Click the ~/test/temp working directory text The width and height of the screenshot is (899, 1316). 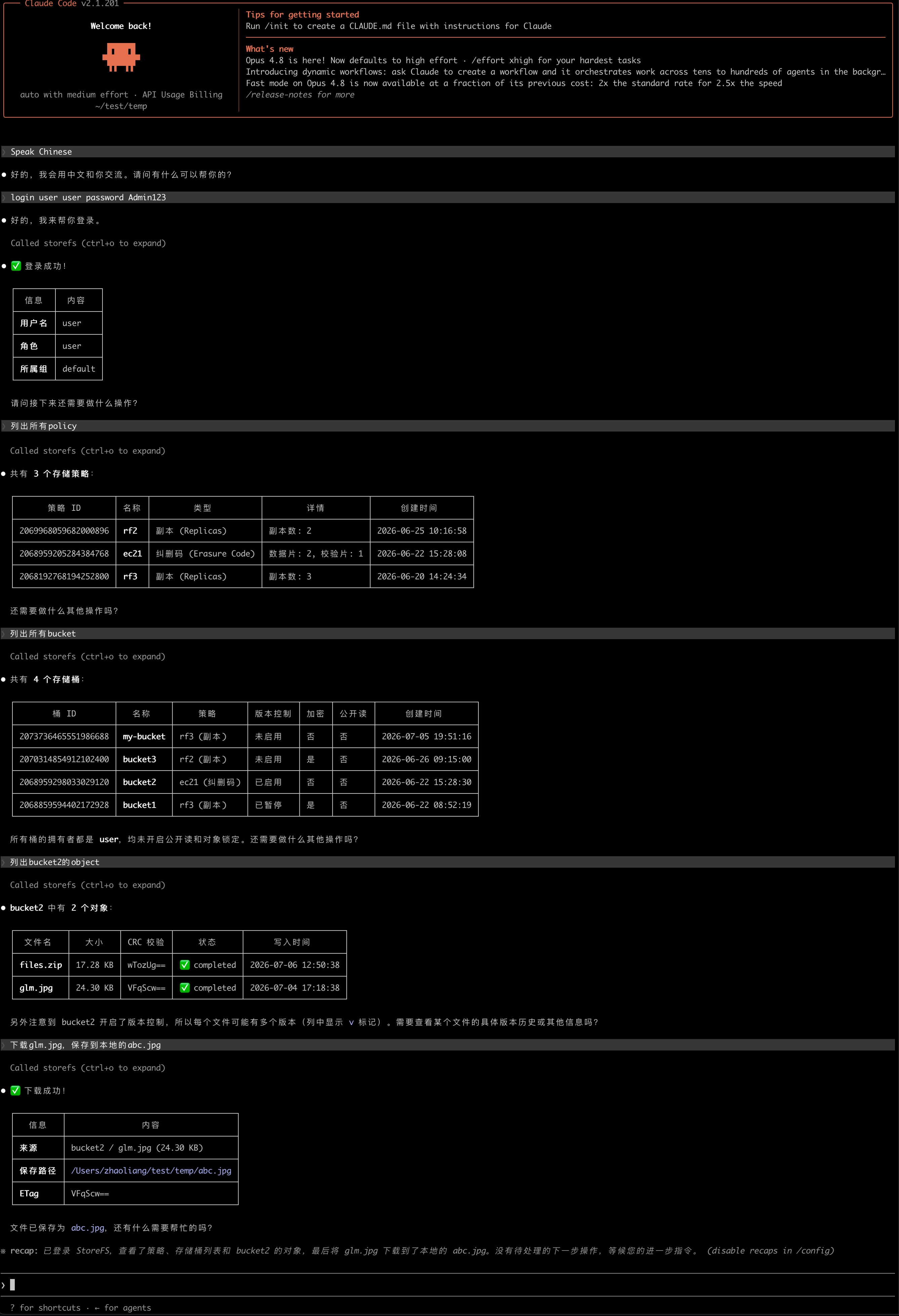click(x=121, y=106)
